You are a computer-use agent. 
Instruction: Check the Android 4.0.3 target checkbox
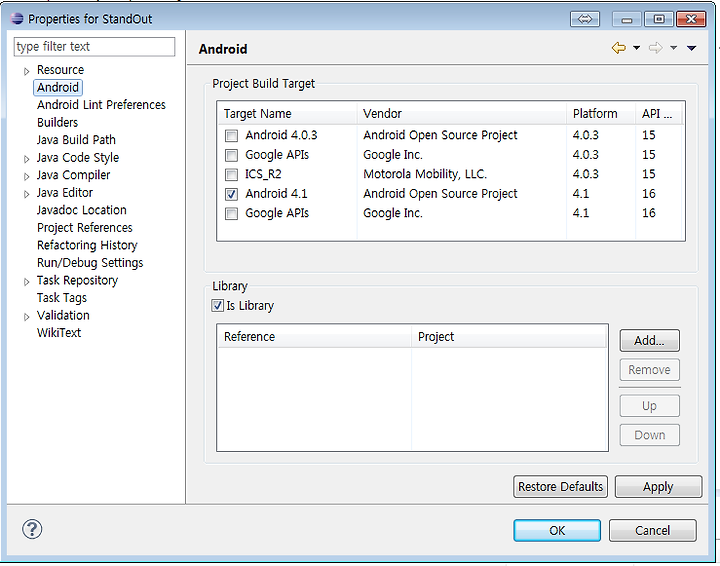pos(231,135)
